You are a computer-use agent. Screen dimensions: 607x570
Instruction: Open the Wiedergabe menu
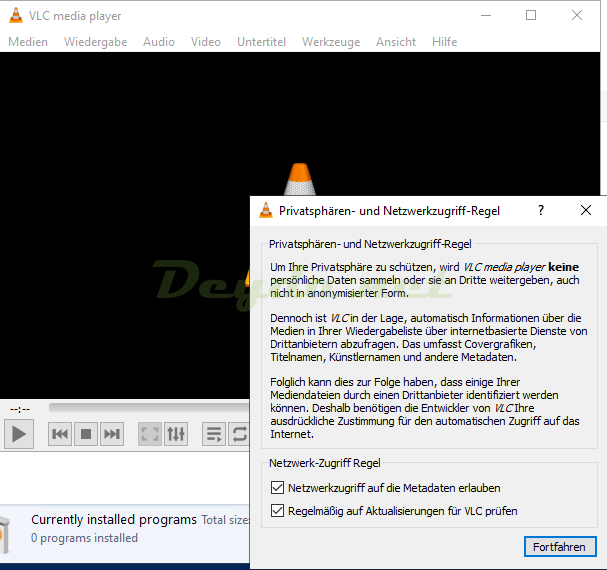coord(95,42)
